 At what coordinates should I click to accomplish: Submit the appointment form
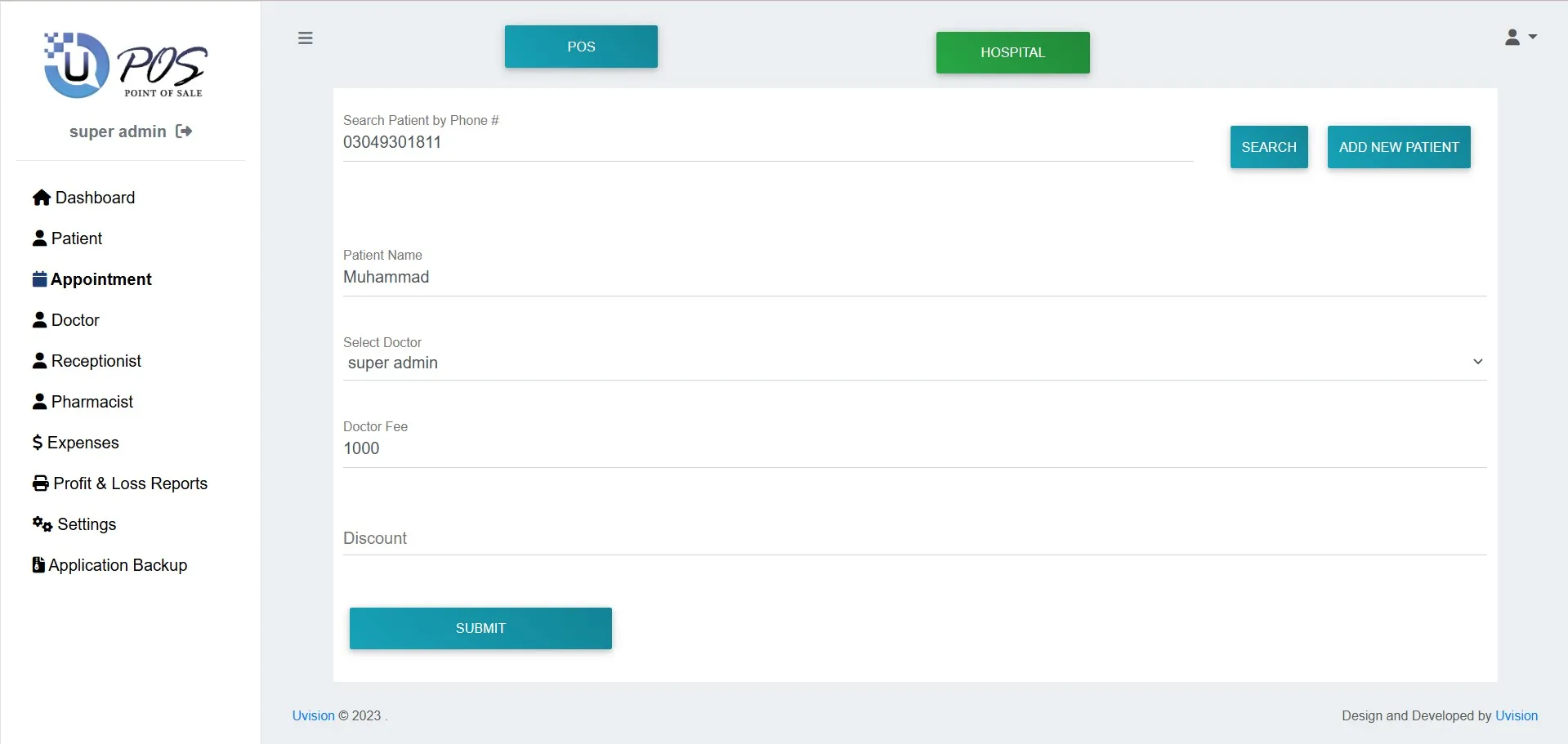480,628
